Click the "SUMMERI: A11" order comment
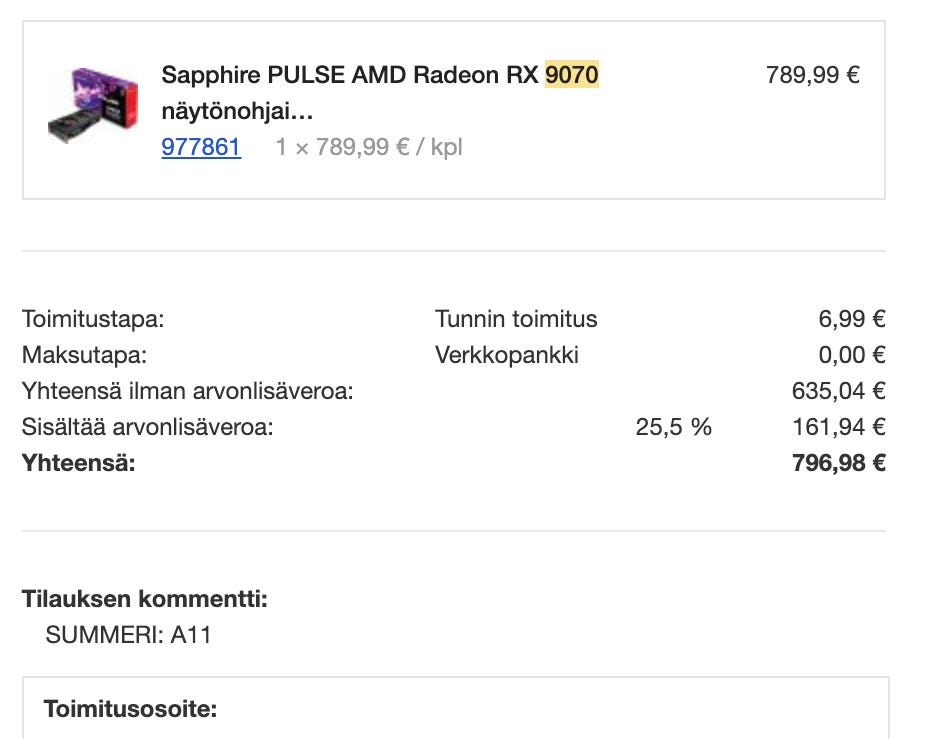Viewport: 928px width, 739px height. (x=129, y=635)
